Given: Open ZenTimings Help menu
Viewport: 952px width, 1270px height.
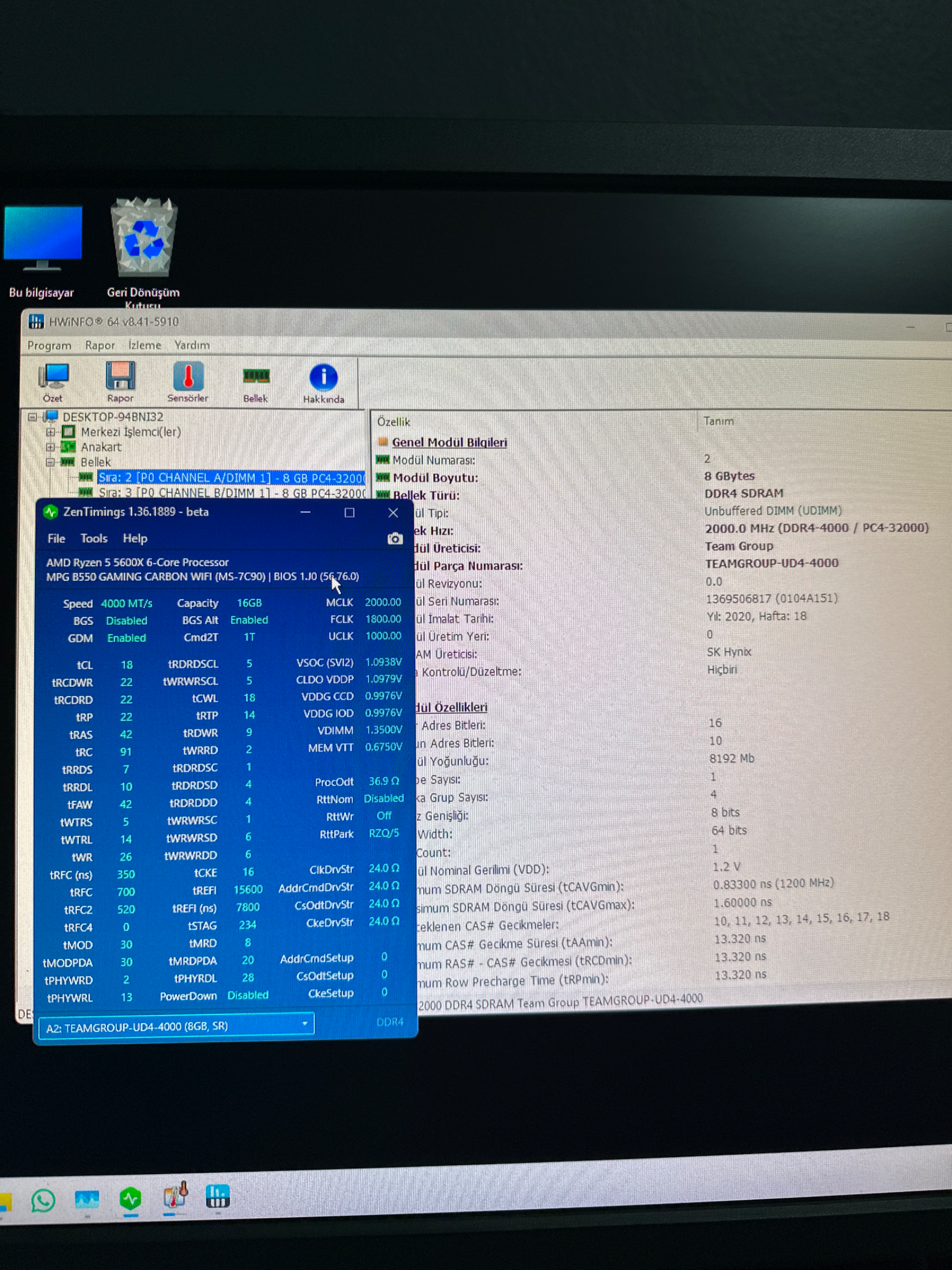Looking at the screenshot, I should tap(135, 539).
